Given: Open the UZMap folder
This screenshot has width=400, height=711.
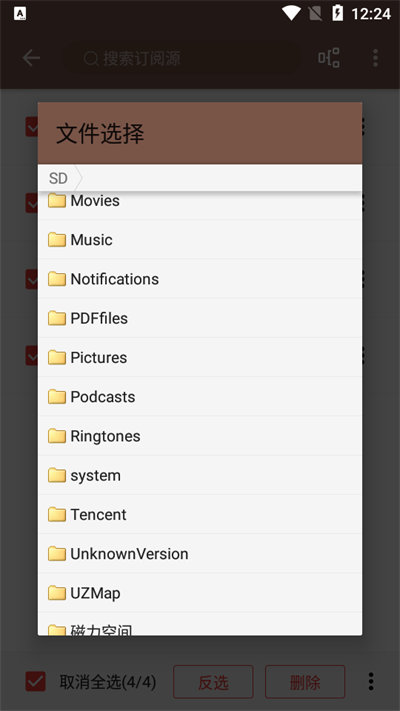Looking at the screenshot, I should tap(200, 593).
